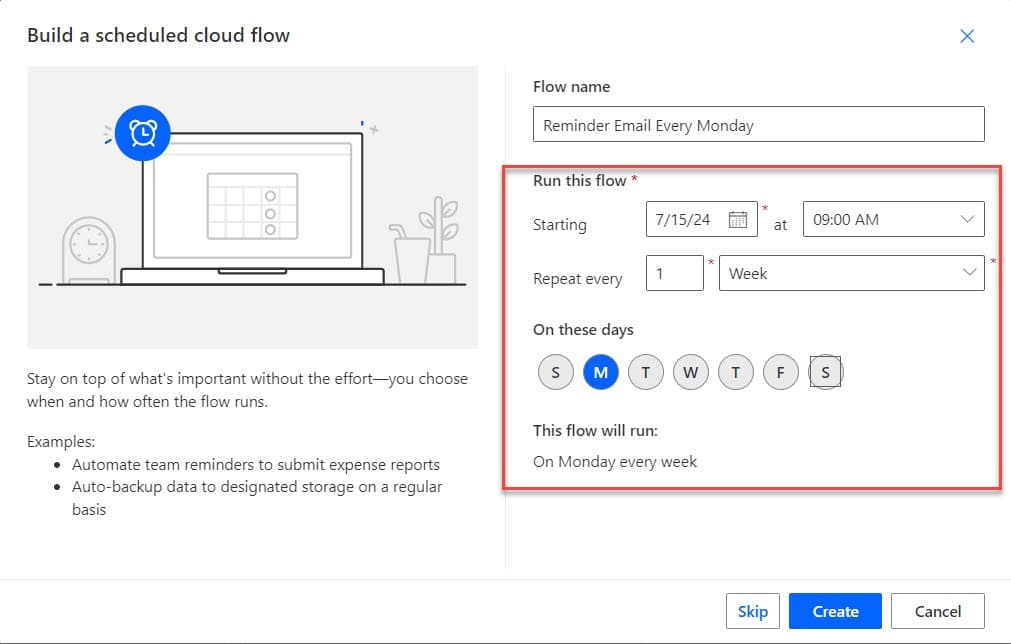
Task: Expand the 09:00 AM time dropdown
Action: click(x=893, y=220)
